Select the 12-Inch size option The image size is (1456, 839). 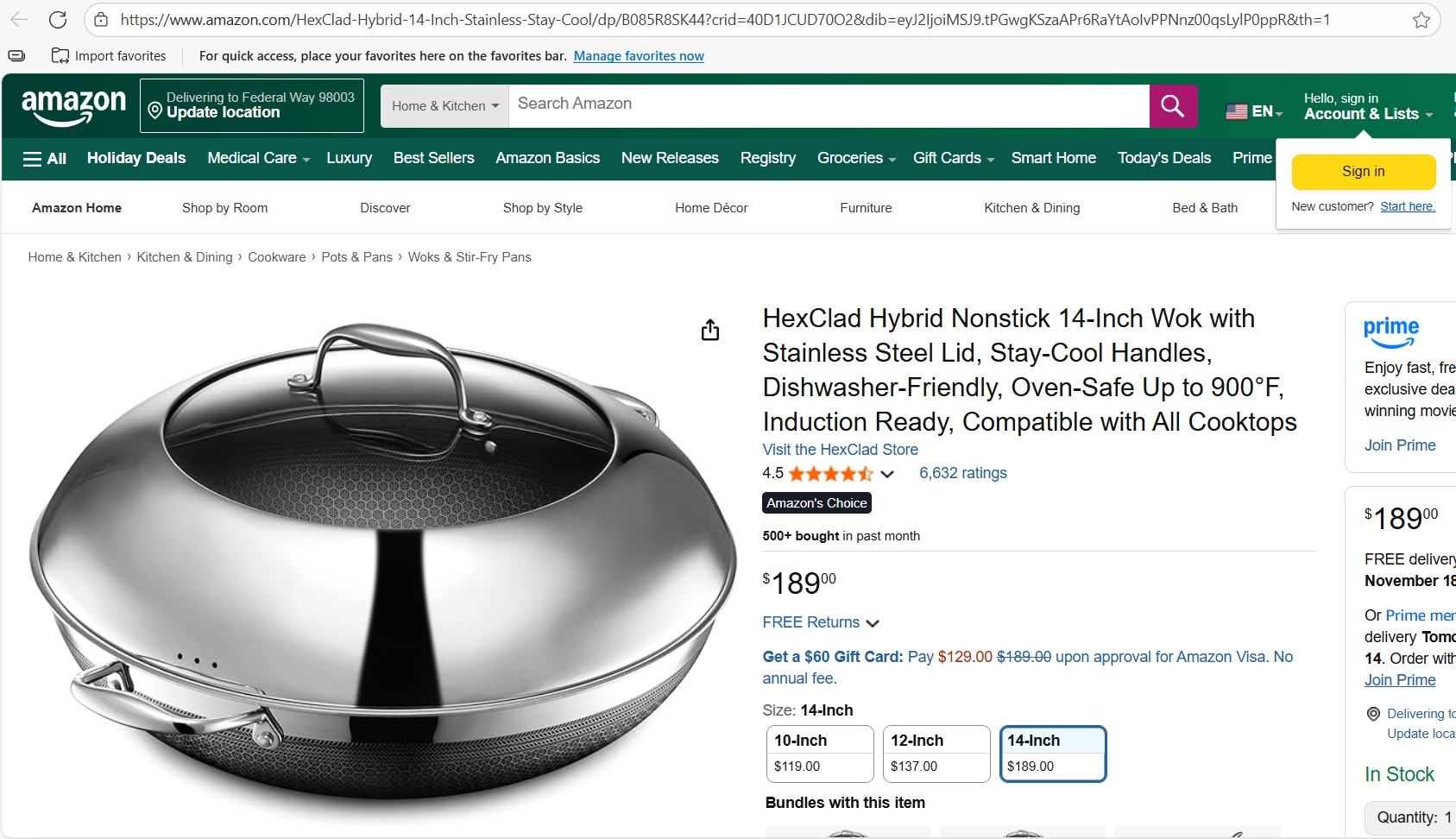click(x=936, y=754)
